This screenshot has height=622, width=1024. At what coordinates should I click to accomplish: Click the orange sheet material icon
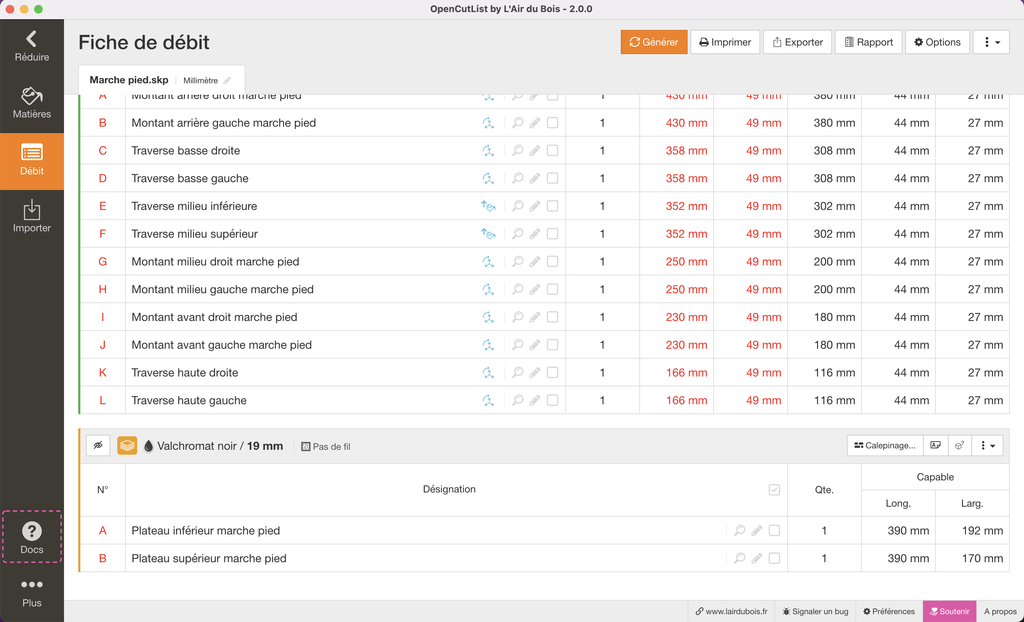coord(127,446)
